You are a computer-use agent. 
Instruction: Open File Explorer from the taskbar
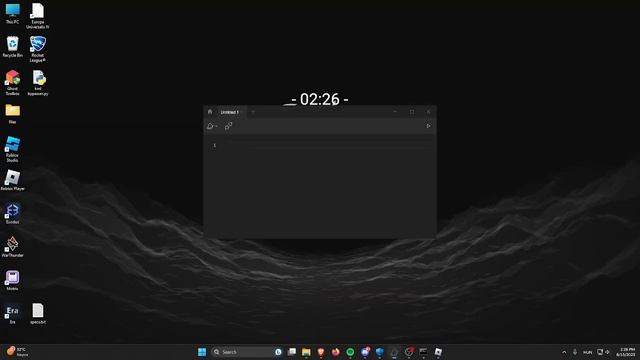[x=306, y=352]
